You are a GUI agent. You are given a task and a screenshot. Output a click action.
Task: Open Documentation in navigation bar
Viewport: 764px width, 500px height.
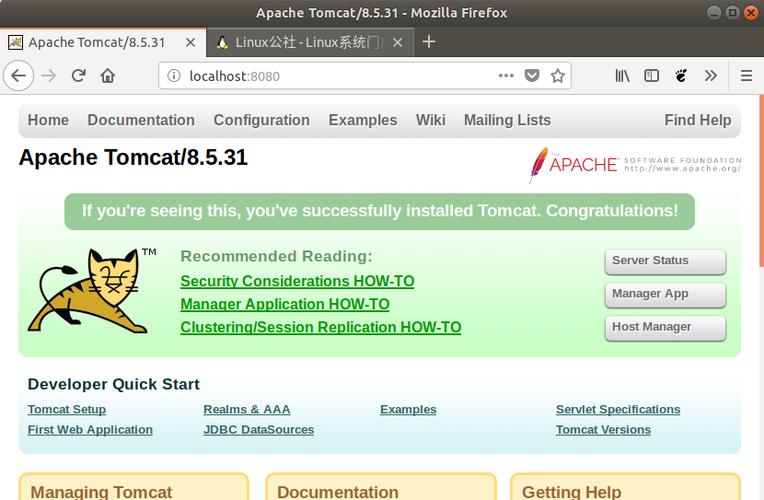pyautogui.click(x=141, y=120)
